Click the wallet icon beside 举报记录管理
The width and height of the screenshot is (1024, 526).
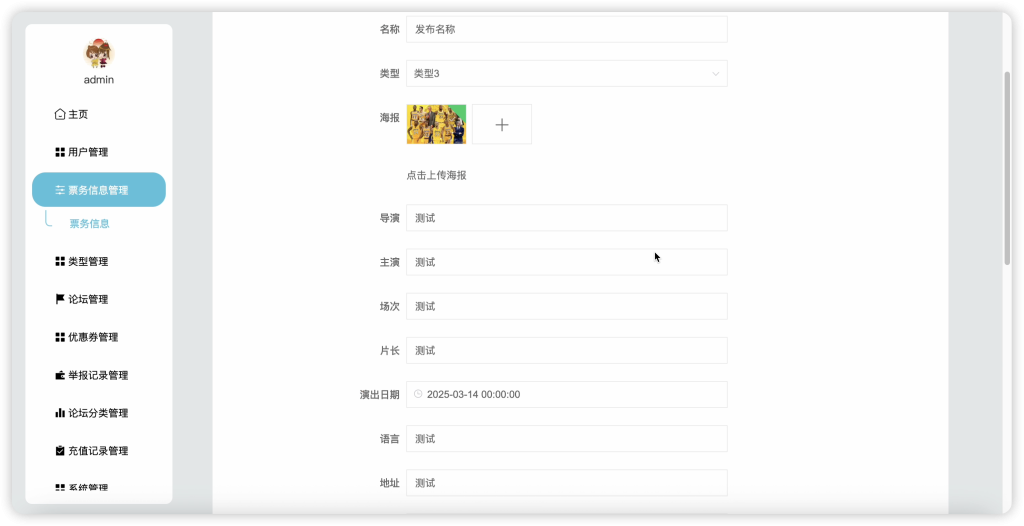pos(60,375)
